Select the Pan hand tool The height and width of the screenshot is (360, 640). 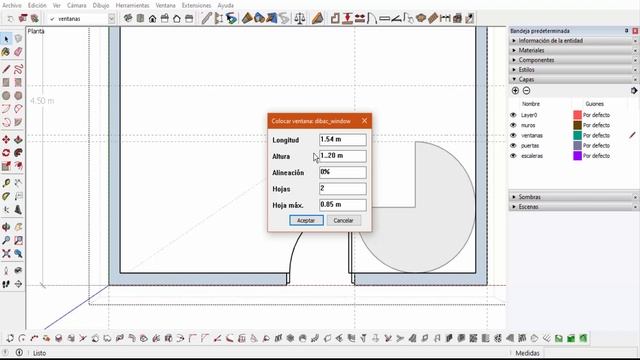[x=18, y=227]
